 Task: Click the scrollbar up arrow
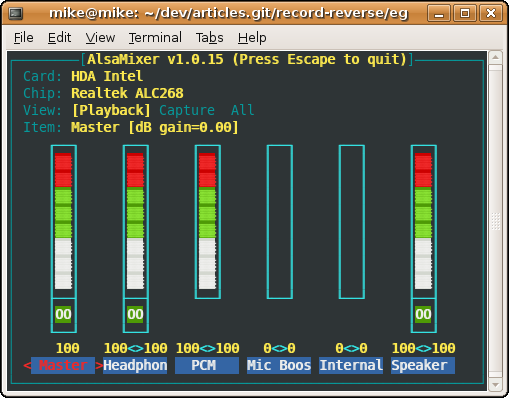[495, 57]
